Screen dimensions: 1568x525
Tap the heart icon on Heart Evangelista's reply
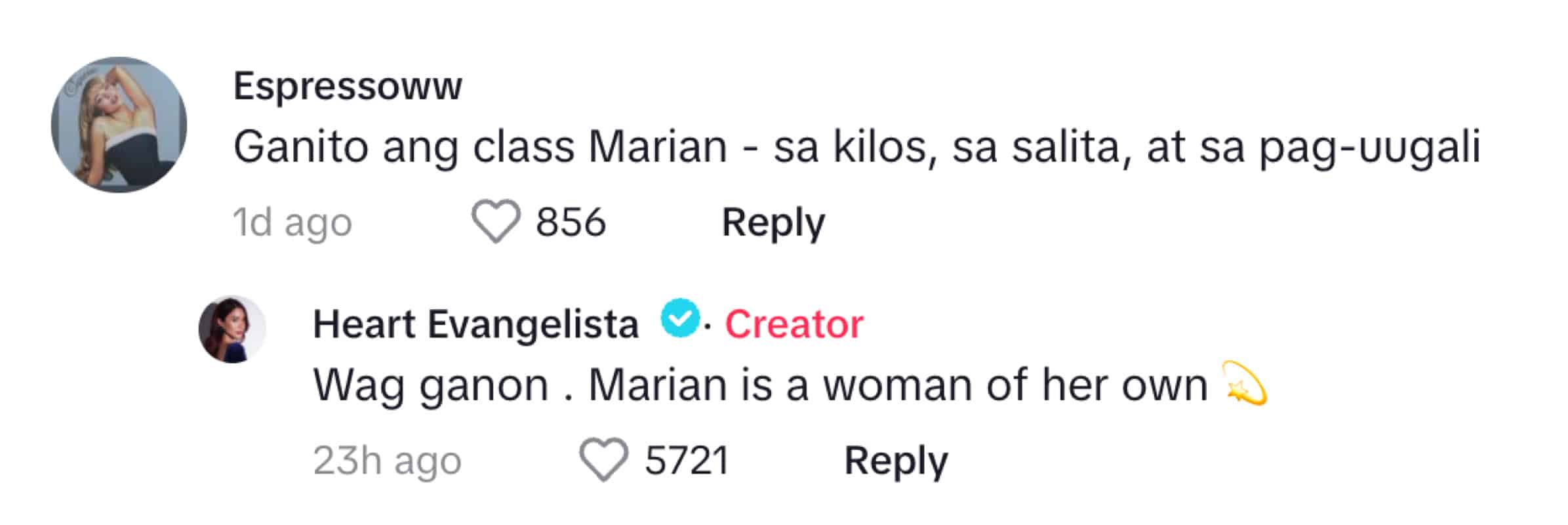603,461
